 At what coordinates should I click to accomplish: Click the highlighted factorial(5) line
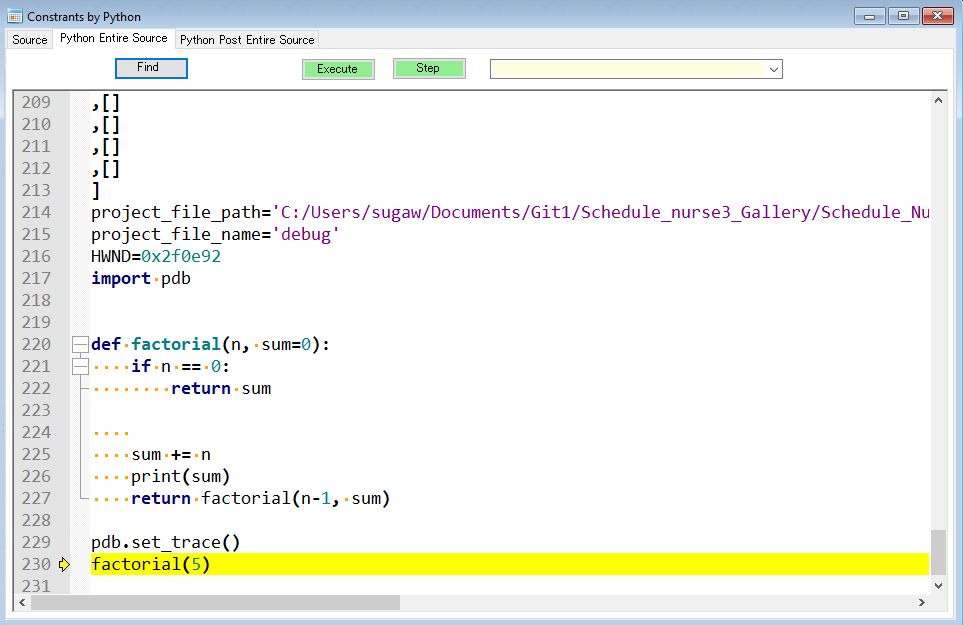[x=150, y=564]
